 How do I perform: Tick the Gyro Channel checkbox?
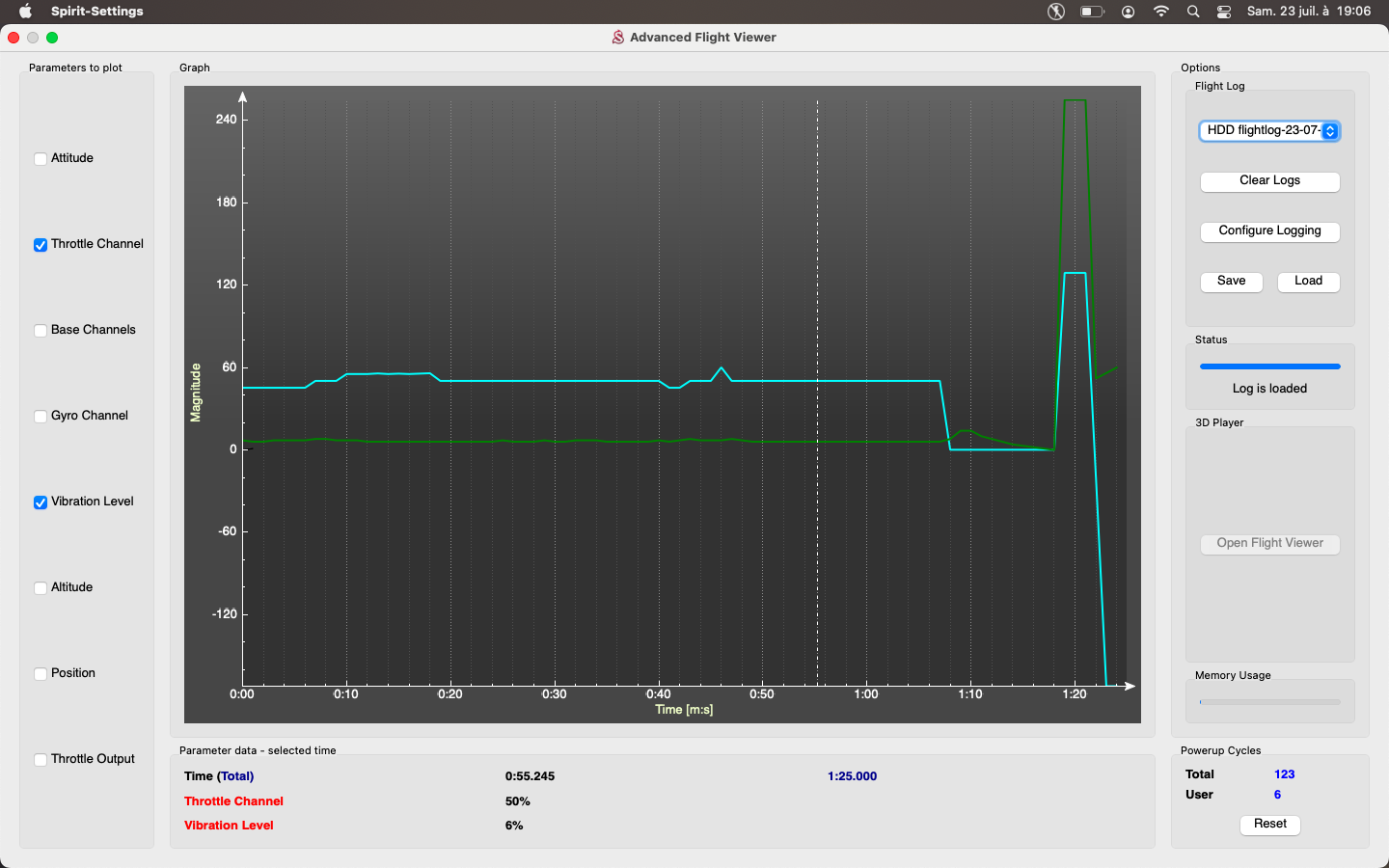(41, 417)
